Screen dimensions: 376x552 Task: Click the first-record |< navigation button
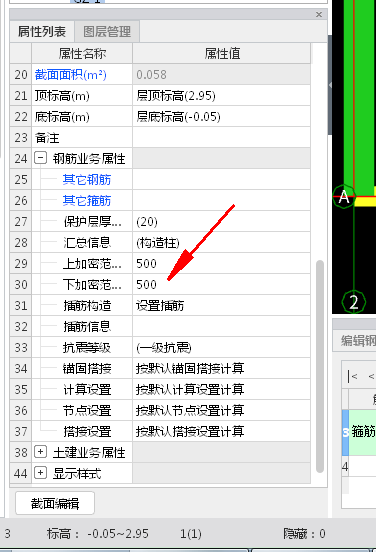coord(352,376)
